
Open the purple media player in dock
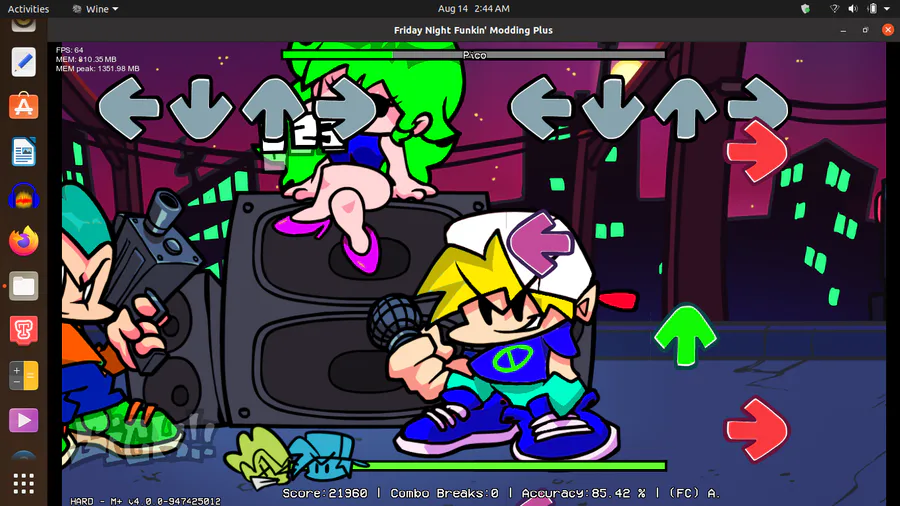tap(24, 420)
